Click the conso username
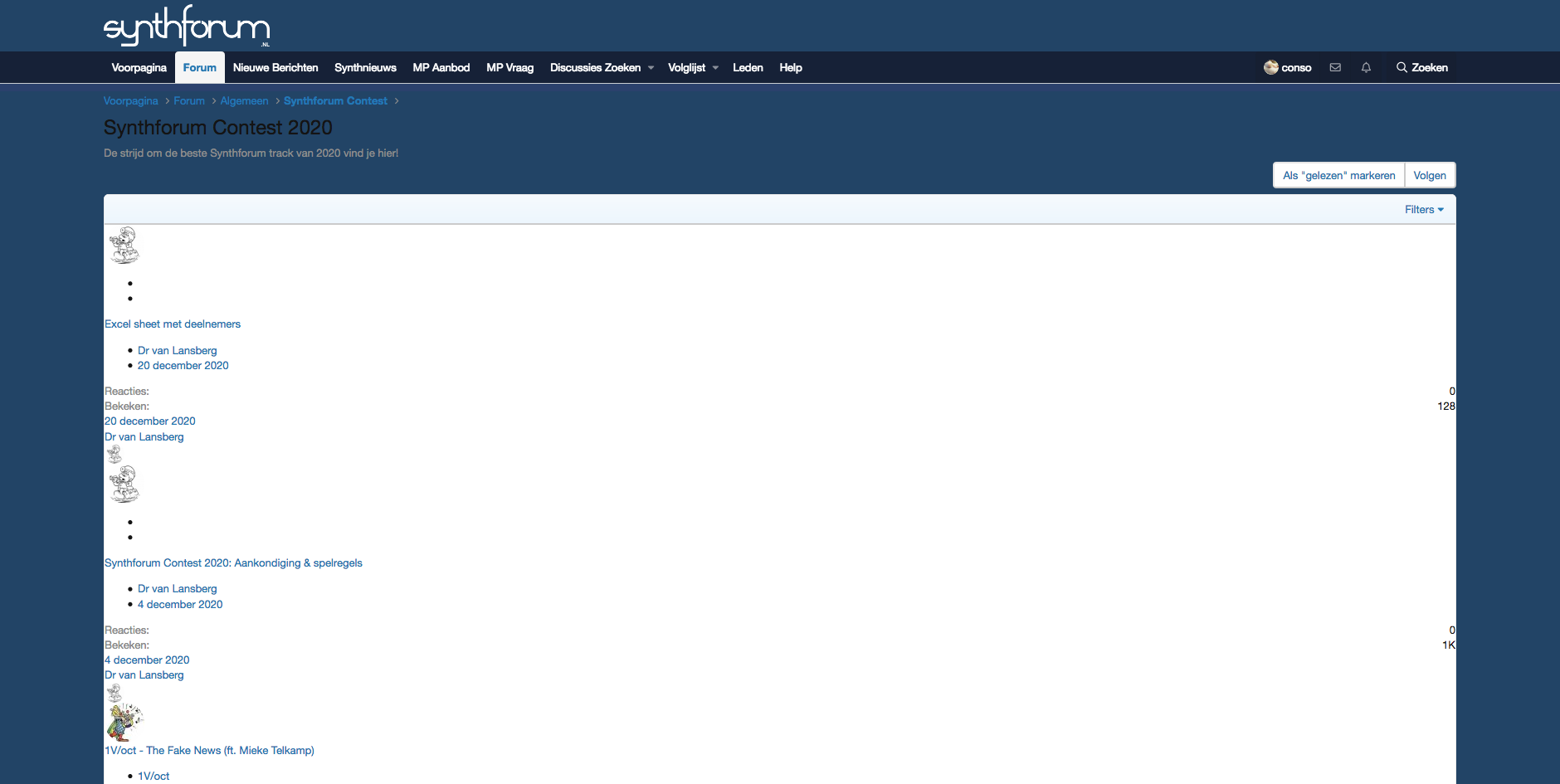Image resolution: width=1560 pixels, height=784 pixels. 1296,68
